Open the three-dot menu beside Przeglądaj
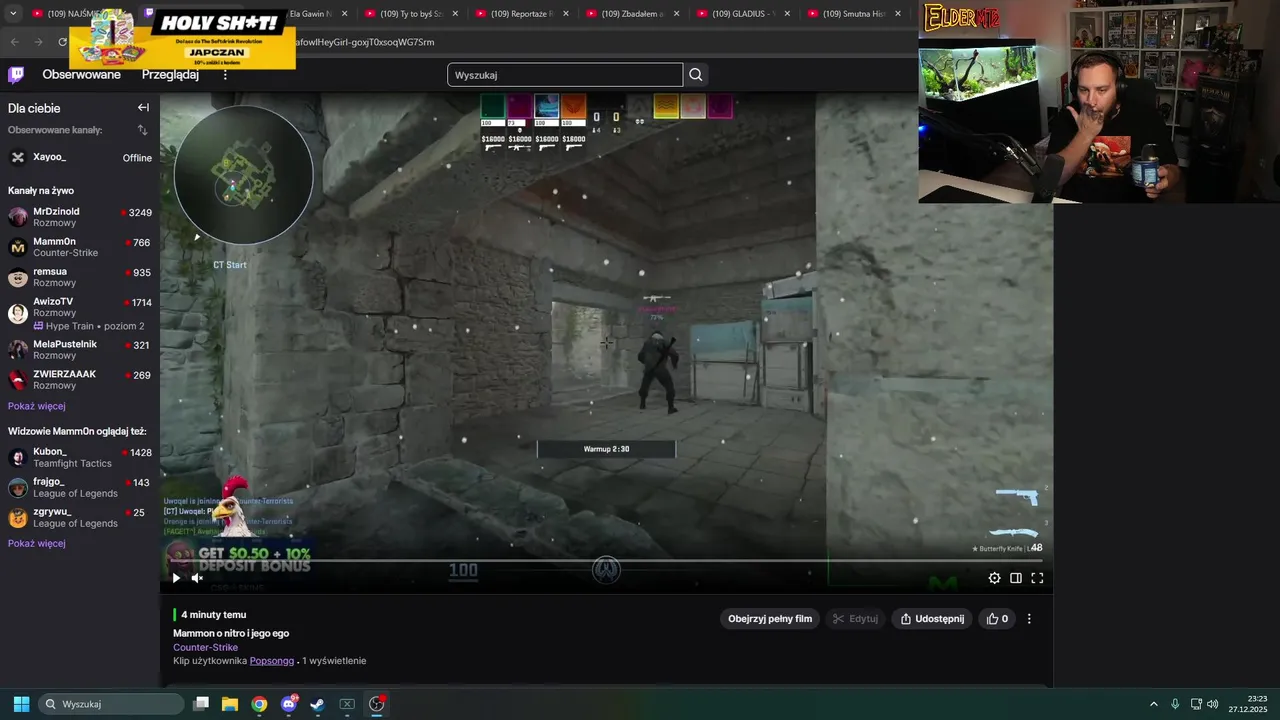 click(x=225, y=75)
